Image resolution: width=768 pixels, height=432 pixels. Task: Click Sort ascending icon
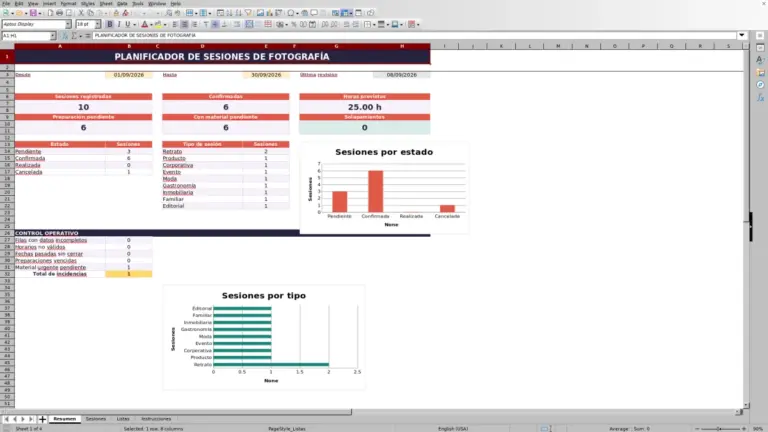point(229,13)
